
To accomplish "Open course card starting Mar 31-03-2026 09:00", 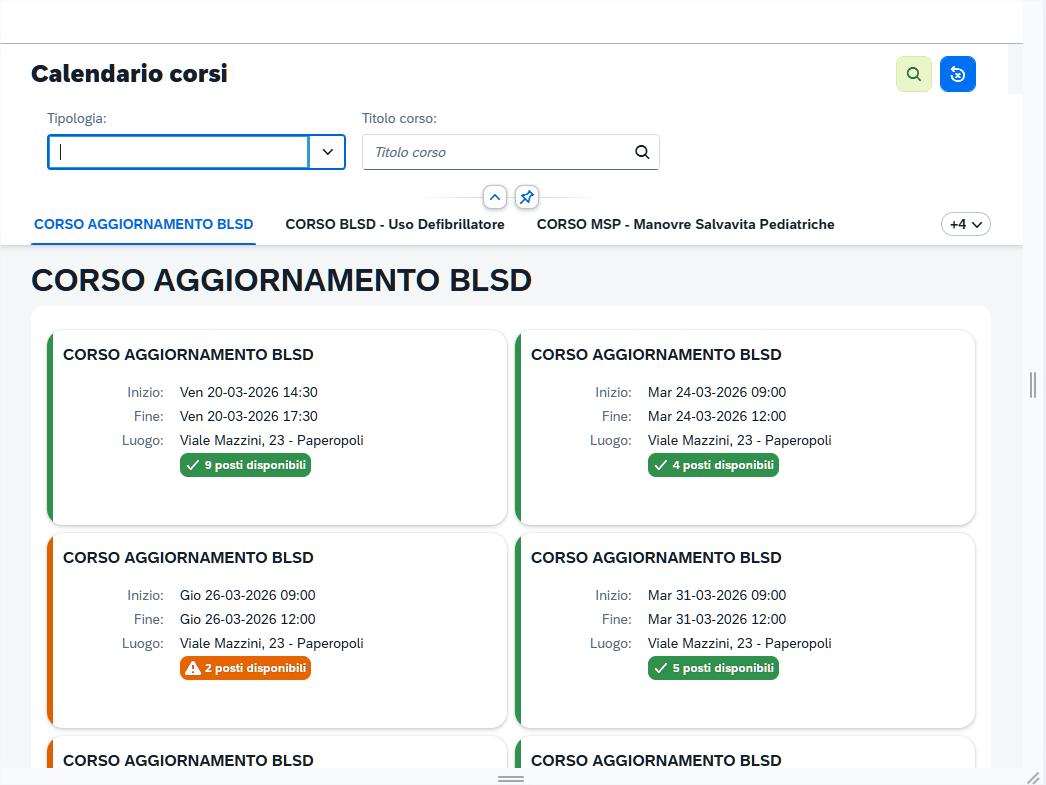I will point(745,630).
